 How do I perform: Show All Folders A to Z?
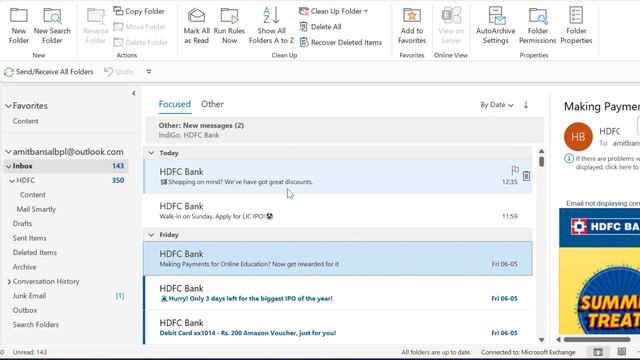pos(271,26)
